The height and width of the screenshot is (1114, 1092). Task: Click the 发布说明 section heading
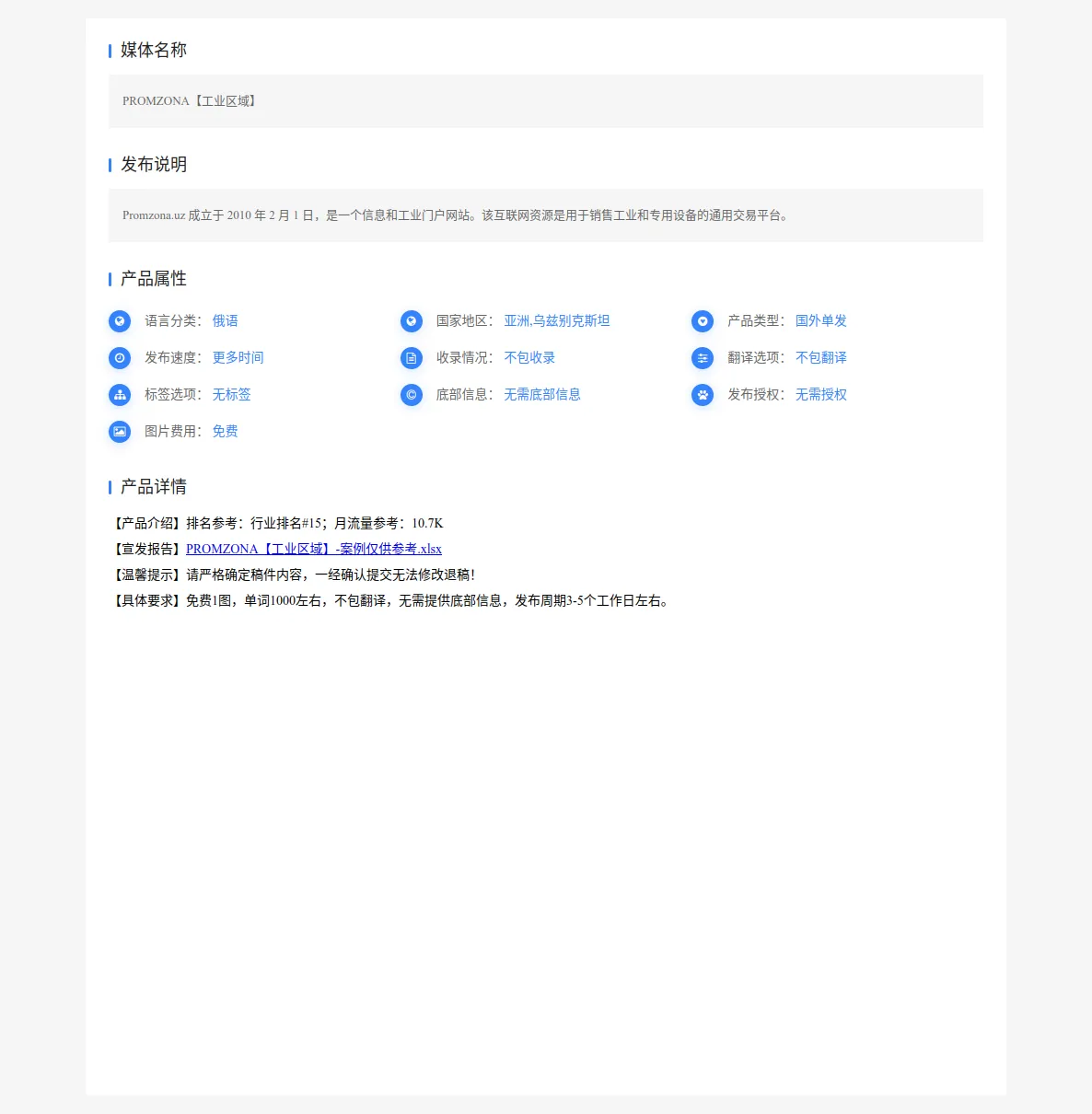(x=154, y=164)
